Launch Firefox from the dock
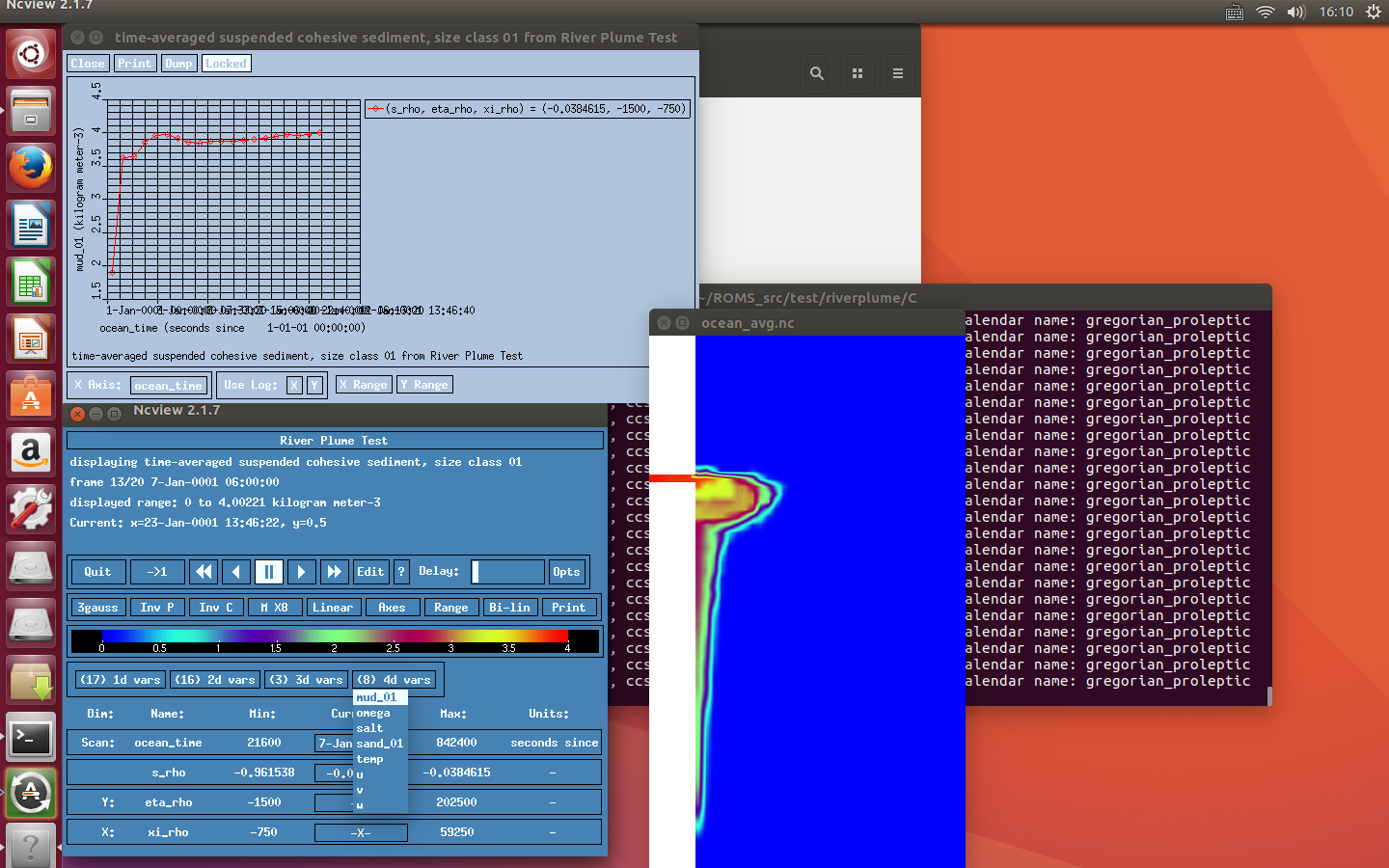1389x868 pixels. click(x=31, y=169)
